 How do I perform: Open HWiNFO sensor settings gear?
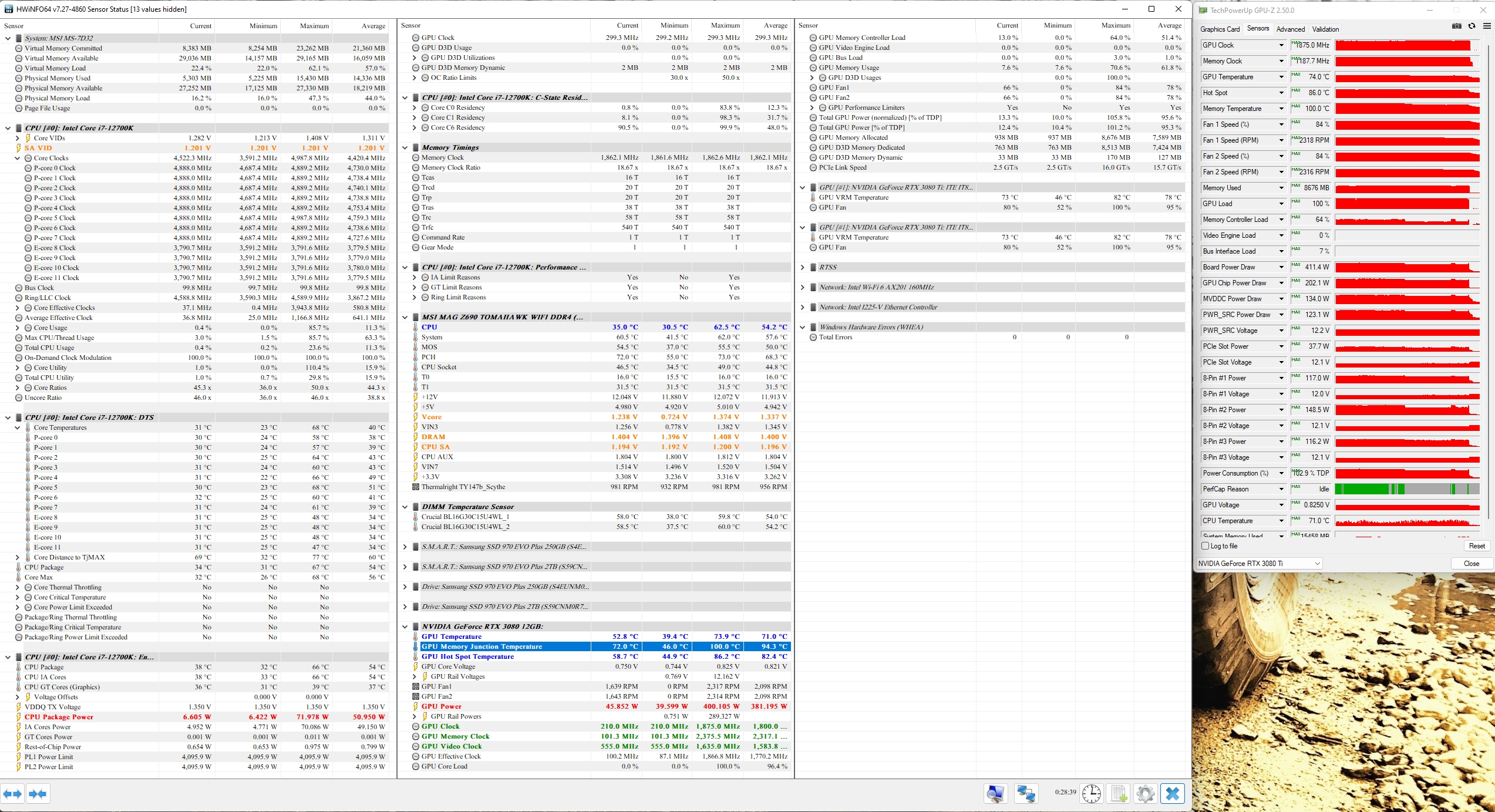click(1145, 794)
